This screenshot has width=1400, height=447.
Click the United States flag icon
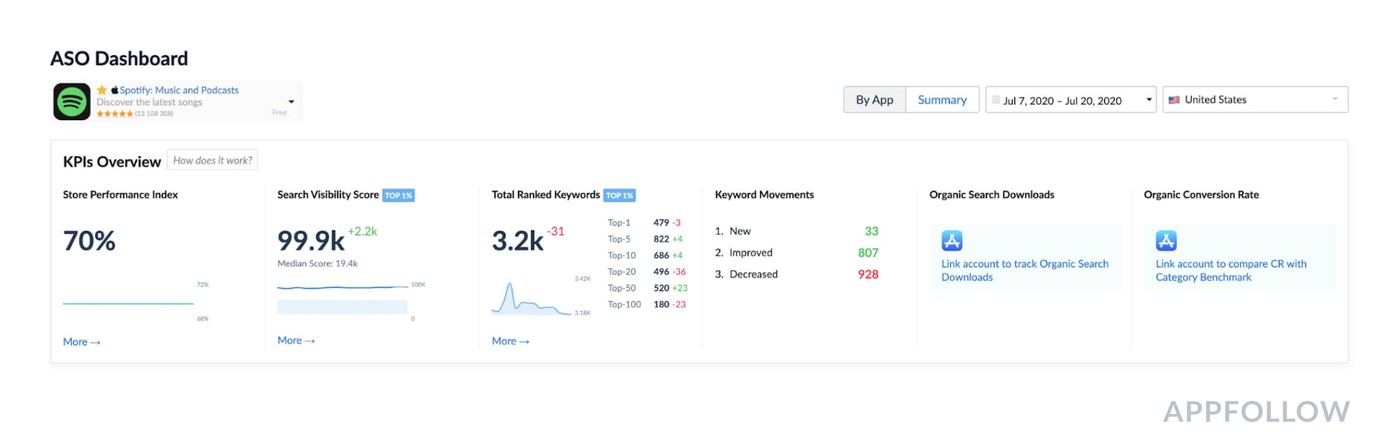(x=1174, y=100)
